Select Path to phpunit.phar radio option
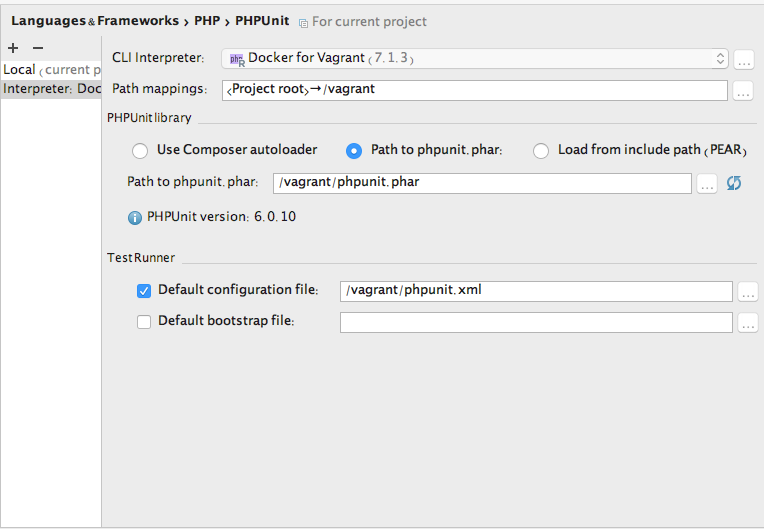 (x=354, y=151)
